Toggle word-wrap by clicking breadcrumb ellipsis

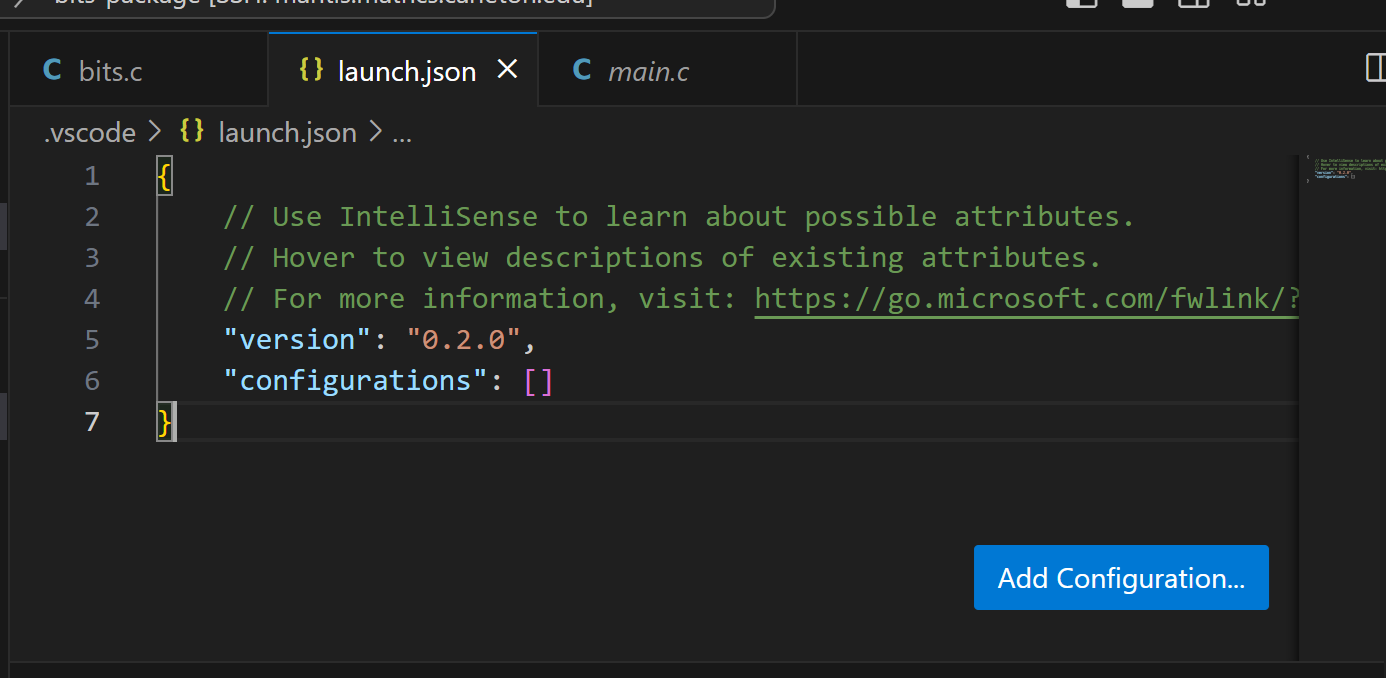[402, 132]
